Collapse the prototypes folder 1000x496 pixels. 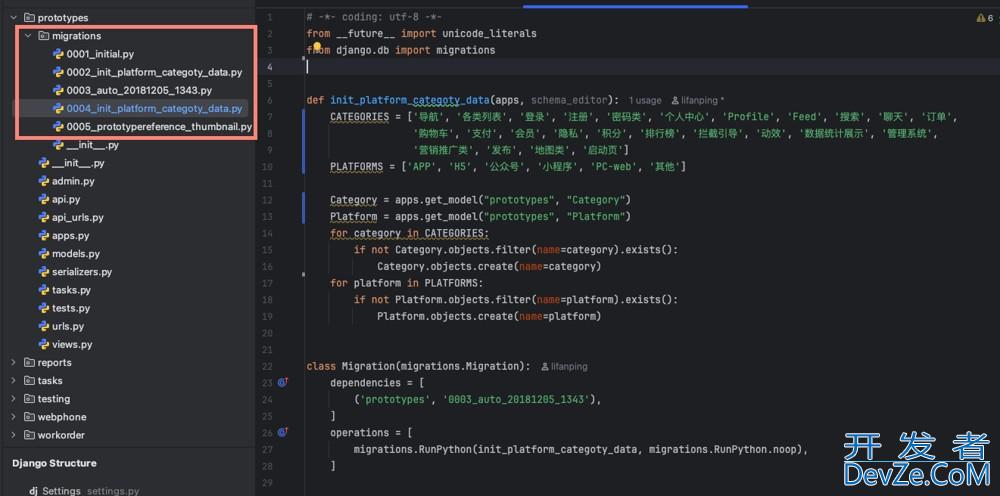[x=13, y=18]
